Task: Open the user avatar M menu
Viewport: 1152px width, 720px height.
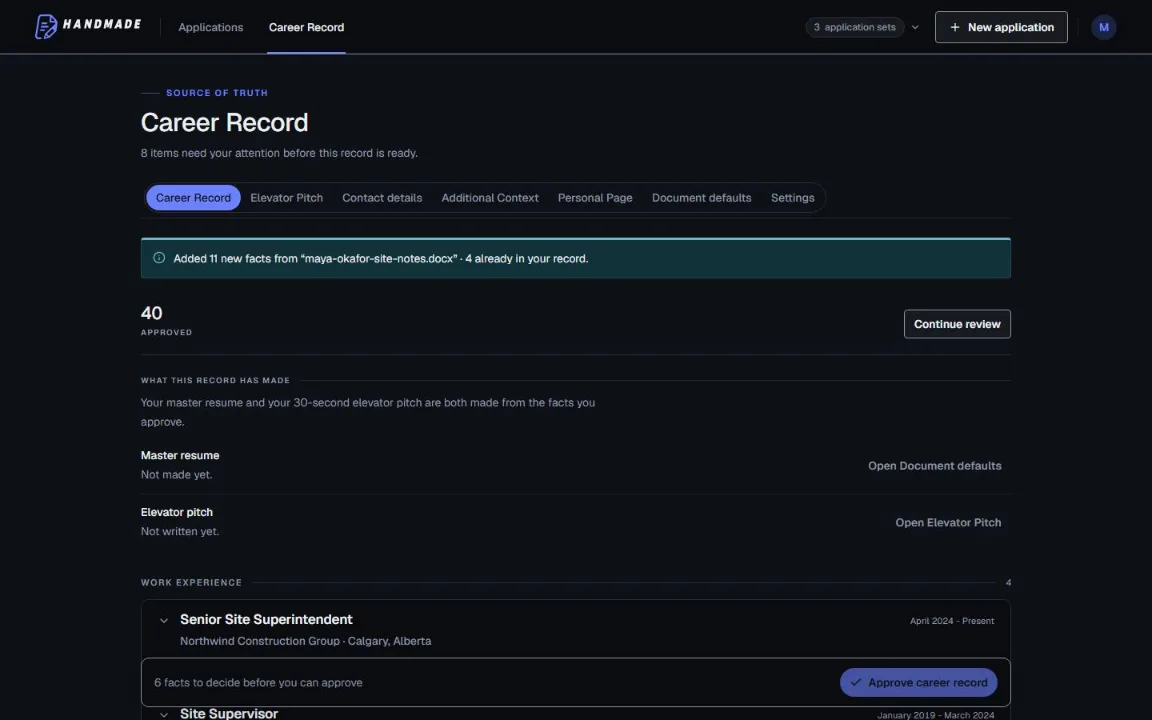Action: (1103, 27)
